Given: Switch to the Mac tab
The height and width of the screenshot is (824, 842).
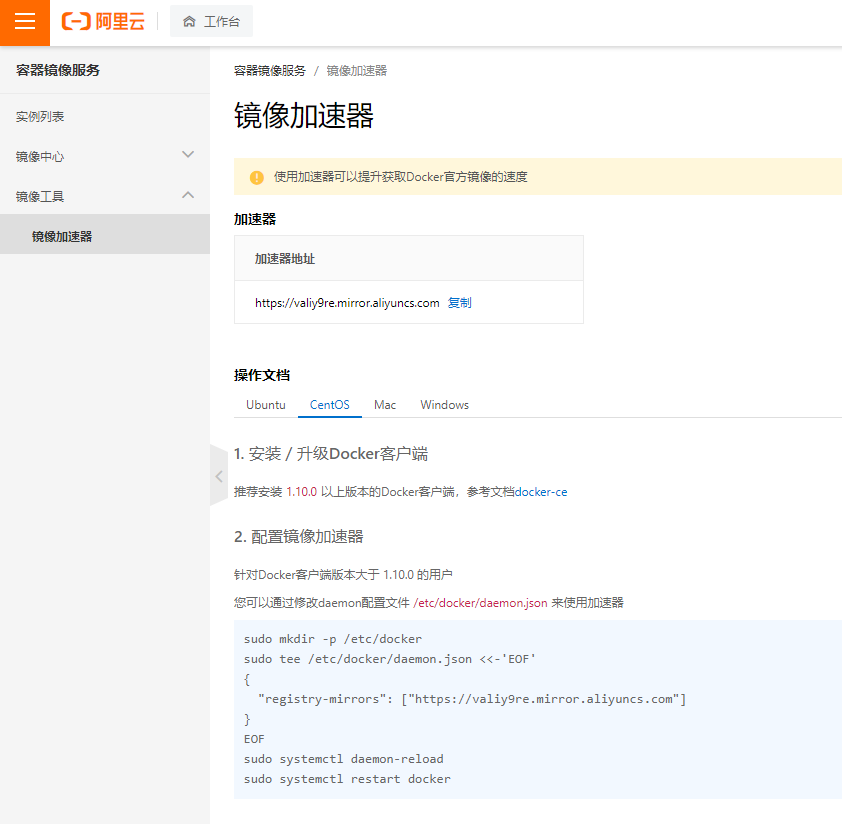Looking at the screenshot, I should tap(385, 404).
